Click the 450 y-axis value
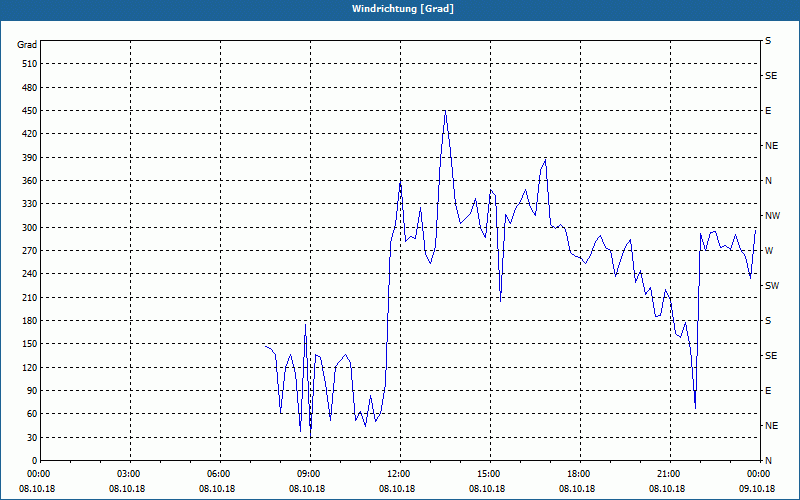 [30, 111]
